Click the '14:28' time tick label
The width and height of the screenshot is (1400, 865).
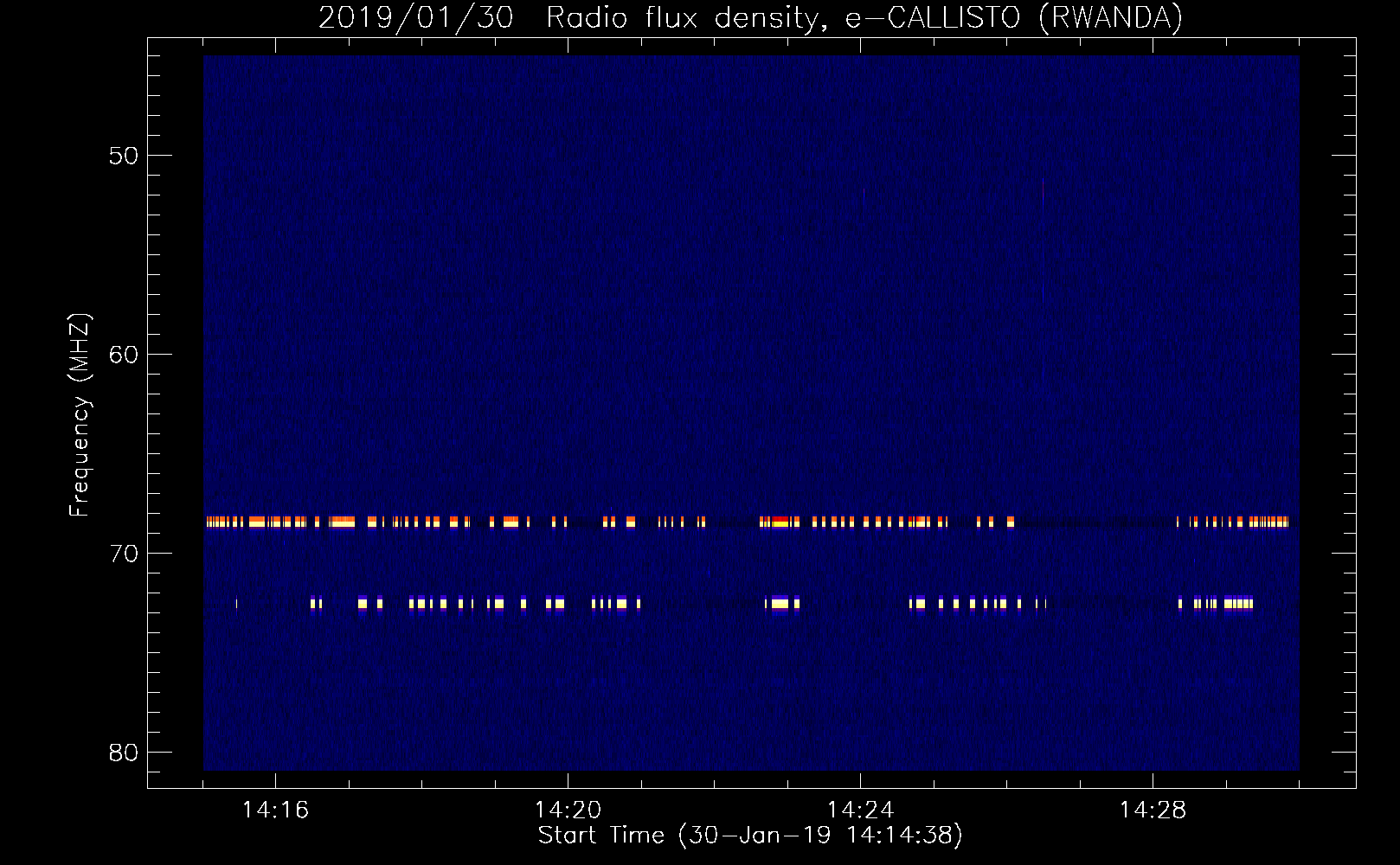[x=1153, y=811]
